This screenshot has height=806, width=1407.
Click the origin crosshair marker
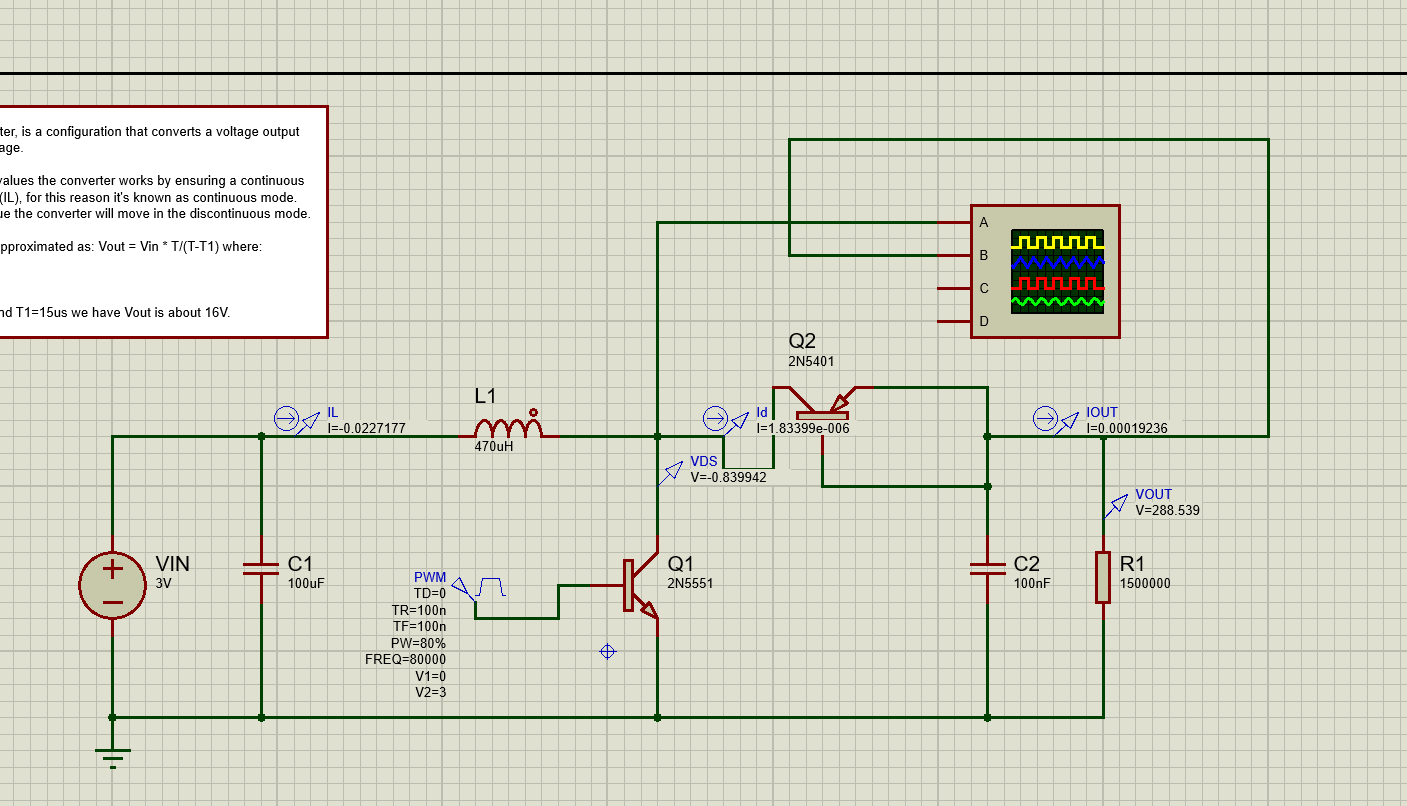point(607,652)
